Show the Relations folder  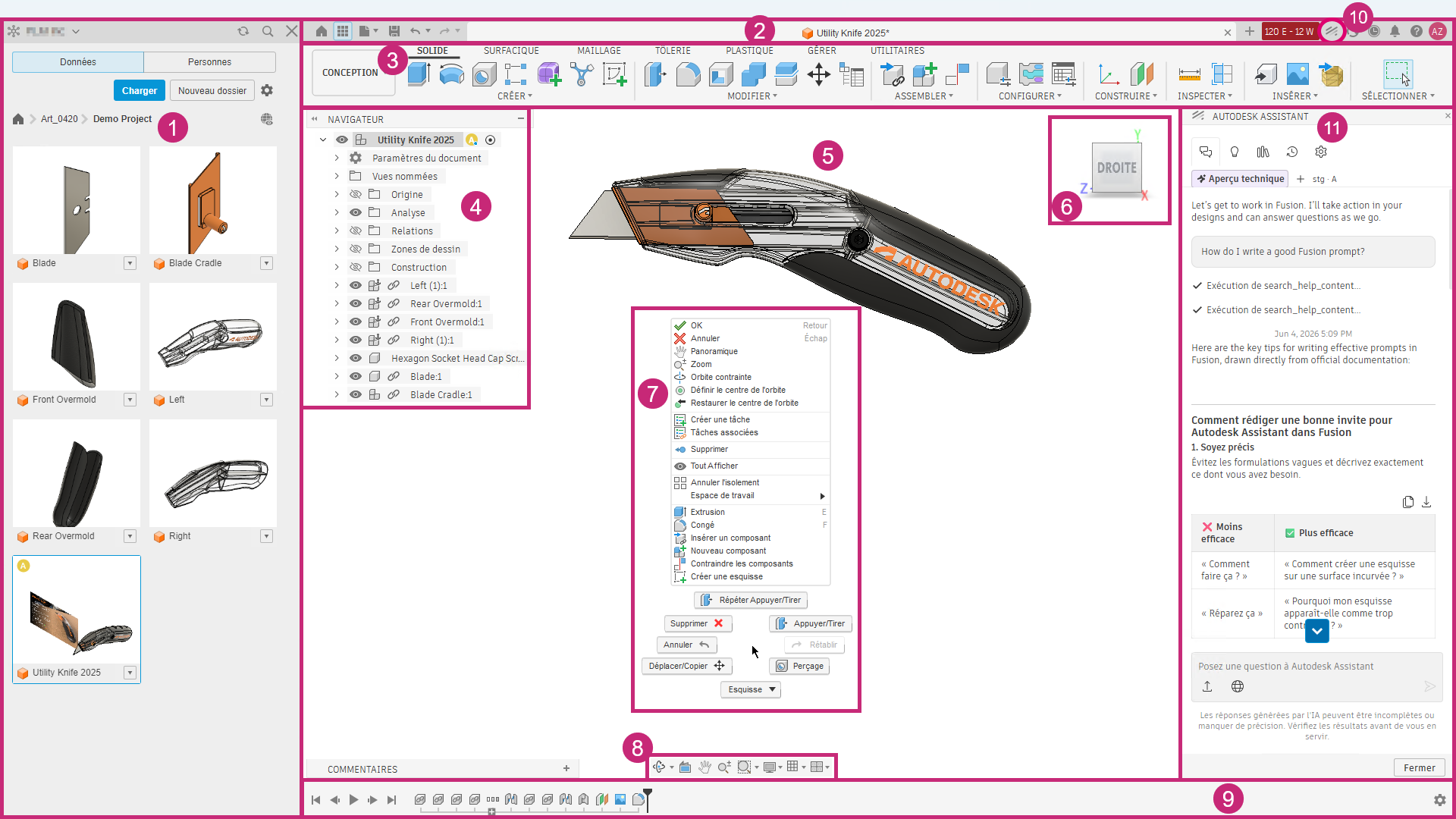(x=356, y=231)
